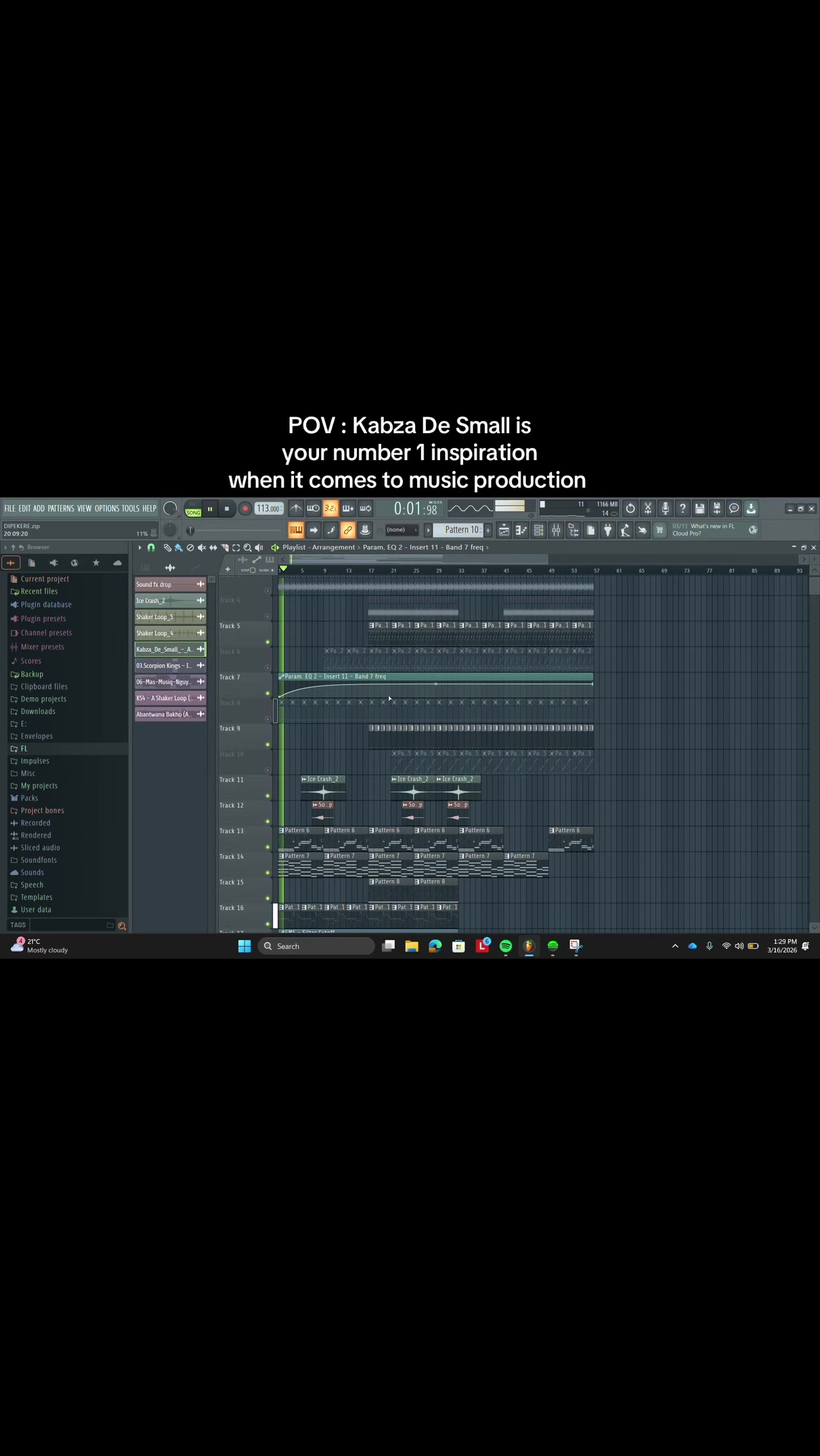Toggle the metronome icon
This screenshot has height=1456, width=820.
[296, 509]
